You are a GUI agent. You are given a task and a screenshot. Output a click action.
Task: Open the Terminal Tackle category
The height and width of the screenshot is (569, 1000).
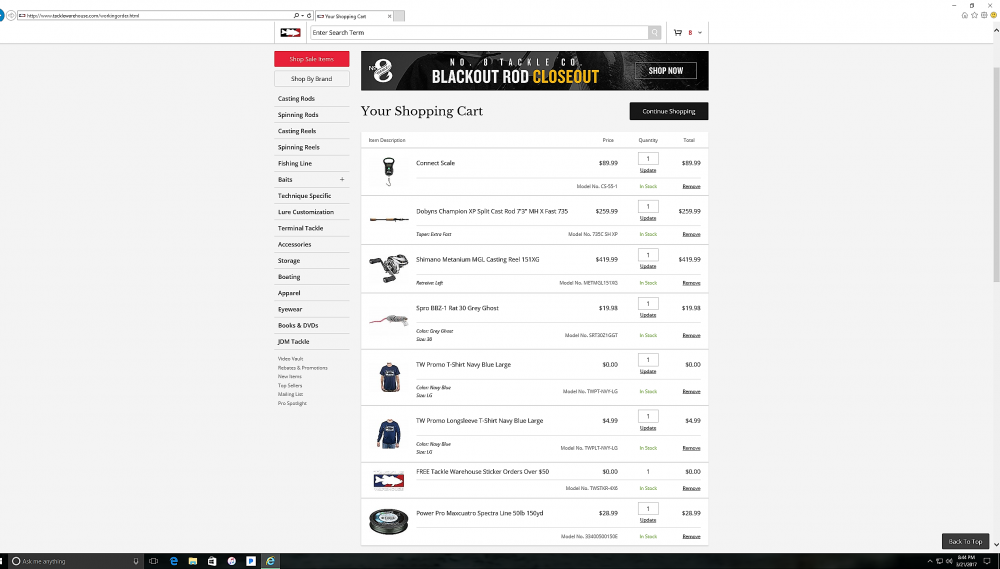point(300,228)
